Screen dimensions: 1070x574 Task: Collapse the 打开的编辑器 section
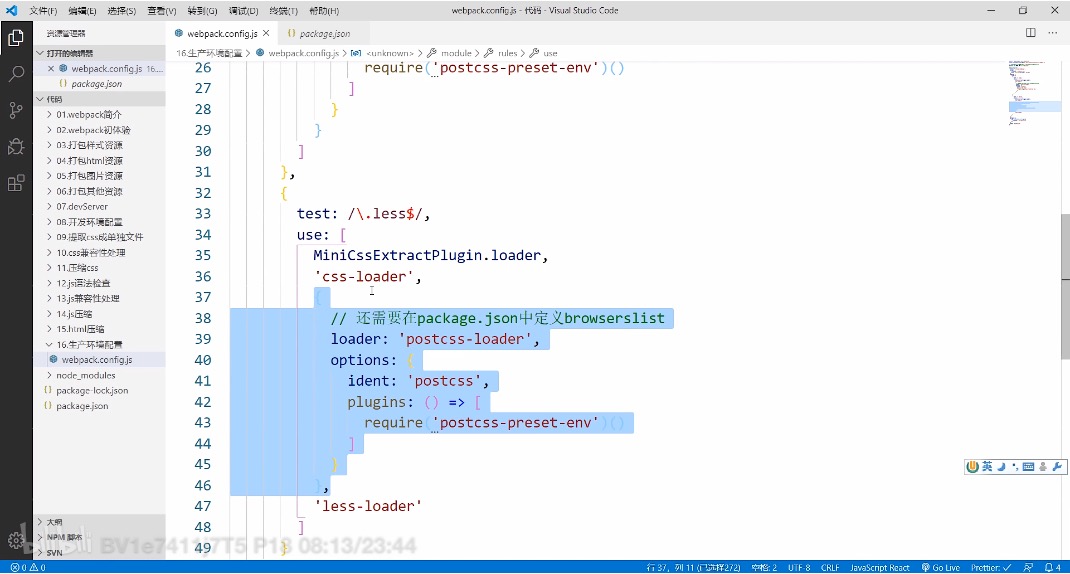pyautogui.click(x=100, y=53)
